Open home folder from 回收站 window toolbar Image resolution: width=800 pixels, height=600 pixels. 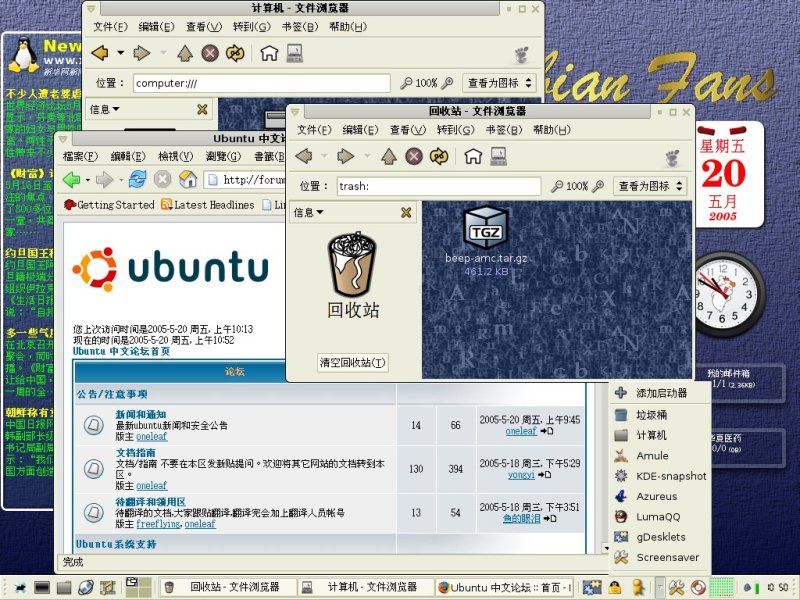473,156
